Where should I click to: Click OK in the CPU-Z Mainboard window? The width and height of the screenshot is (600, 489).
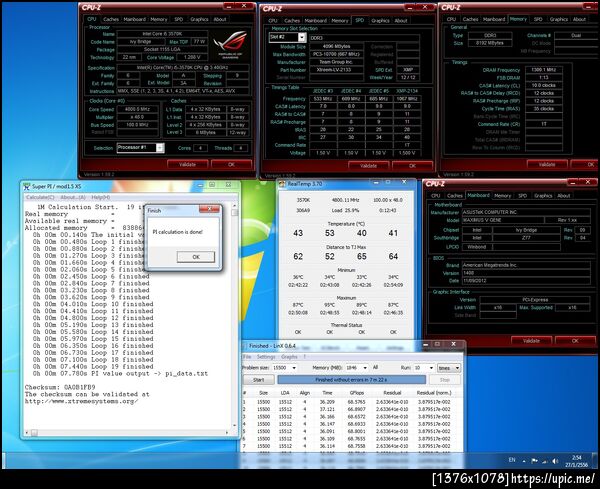click(575, 341)
